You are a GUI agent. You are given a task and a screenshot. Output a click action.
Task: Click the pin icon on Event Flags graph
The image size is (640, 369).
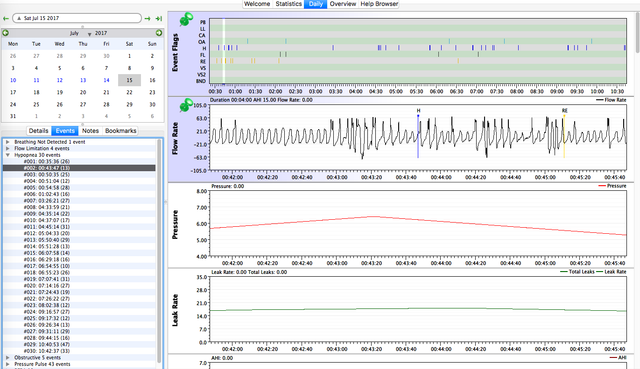point(186,19)
